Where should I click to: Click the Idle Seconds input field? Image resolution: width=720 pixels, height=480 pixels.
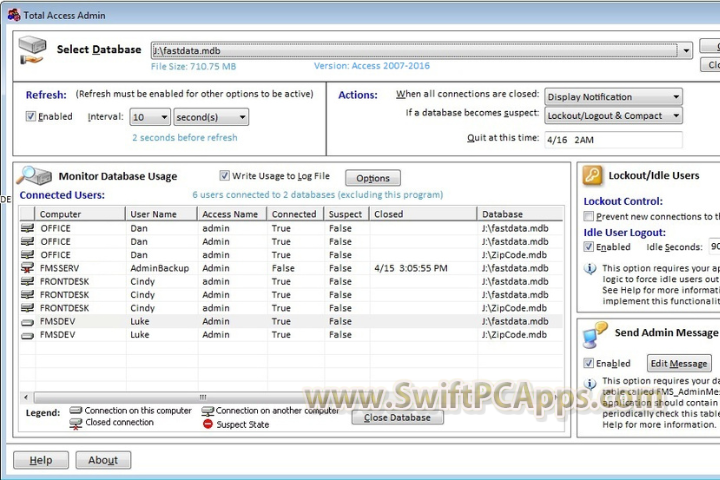(714, 247)
